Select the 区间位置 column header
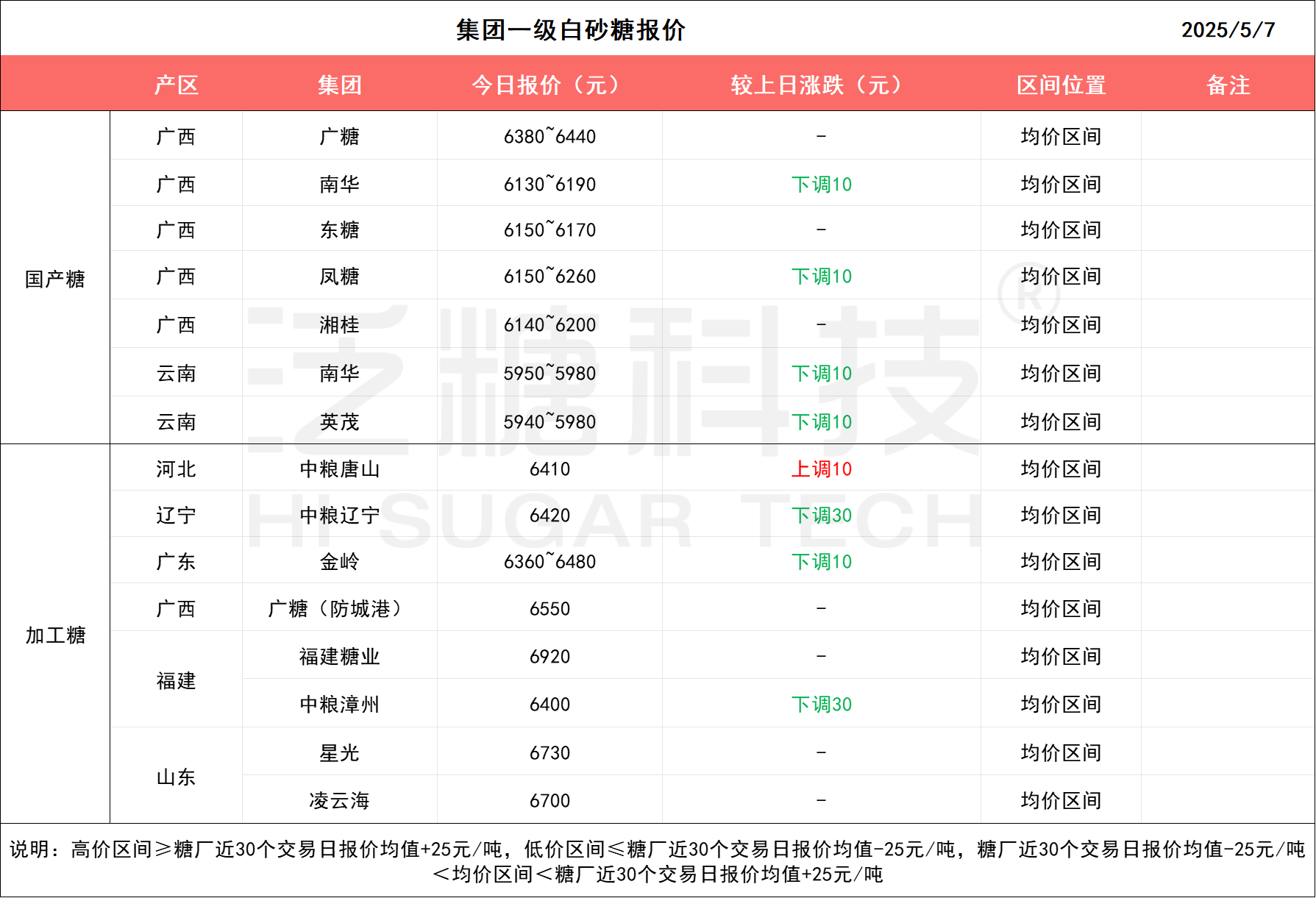1316x898 pixels. pyautogui.click(x=1061, y=85)
